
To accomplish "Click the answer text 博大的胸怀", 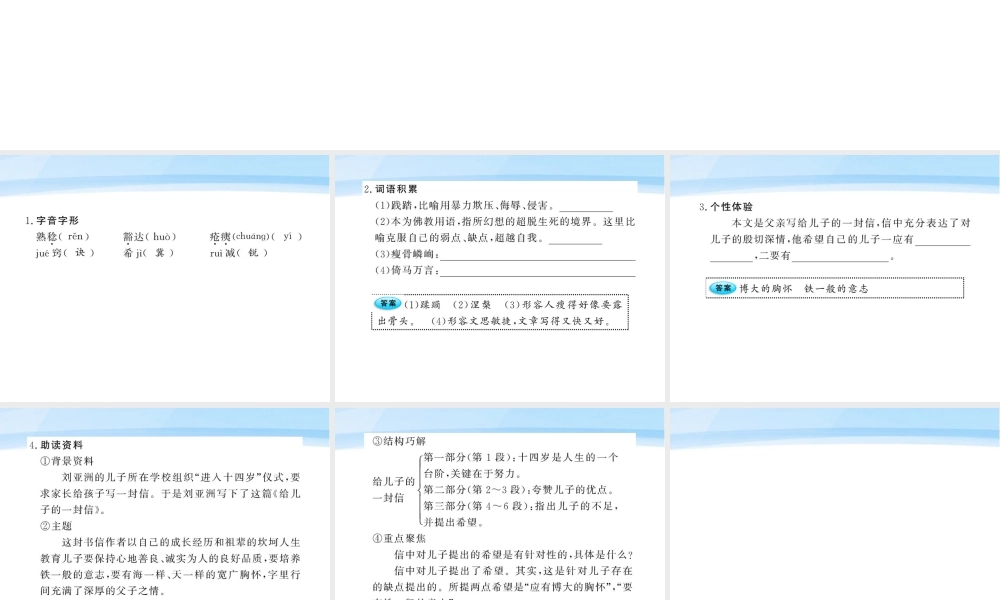I will [x=765, y=289].
